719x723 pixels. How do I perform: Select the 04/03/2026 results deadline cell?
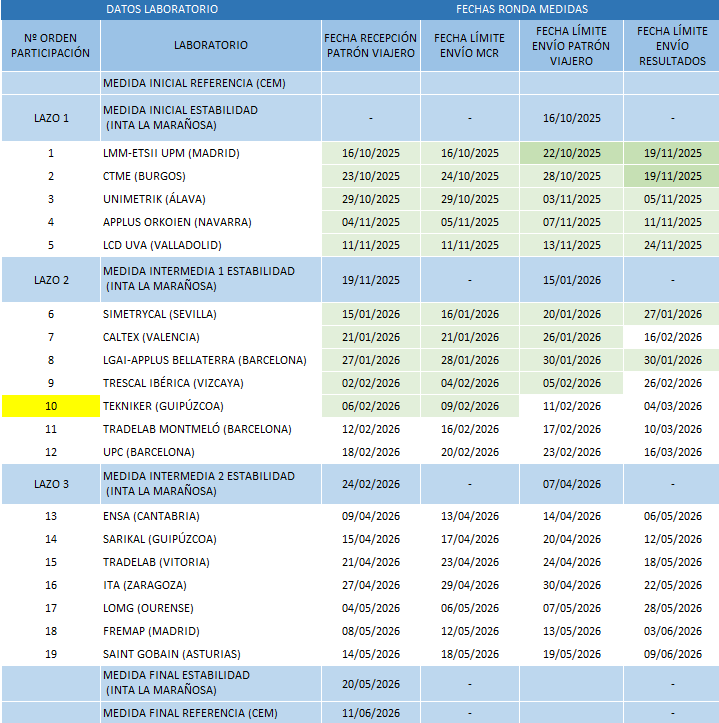pos(672,406)
